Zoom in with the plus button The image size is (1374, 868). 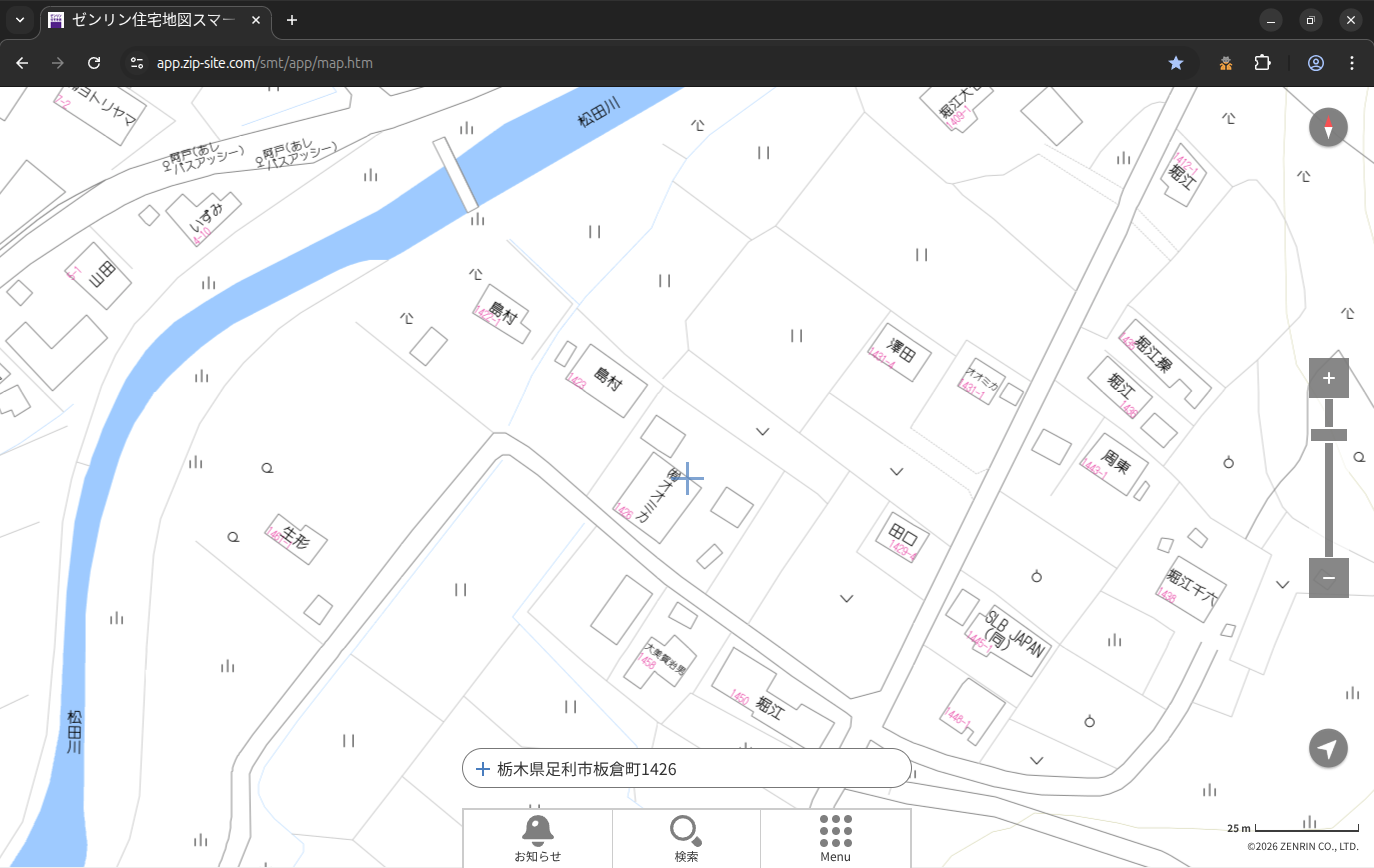[x=1328, y=378]
